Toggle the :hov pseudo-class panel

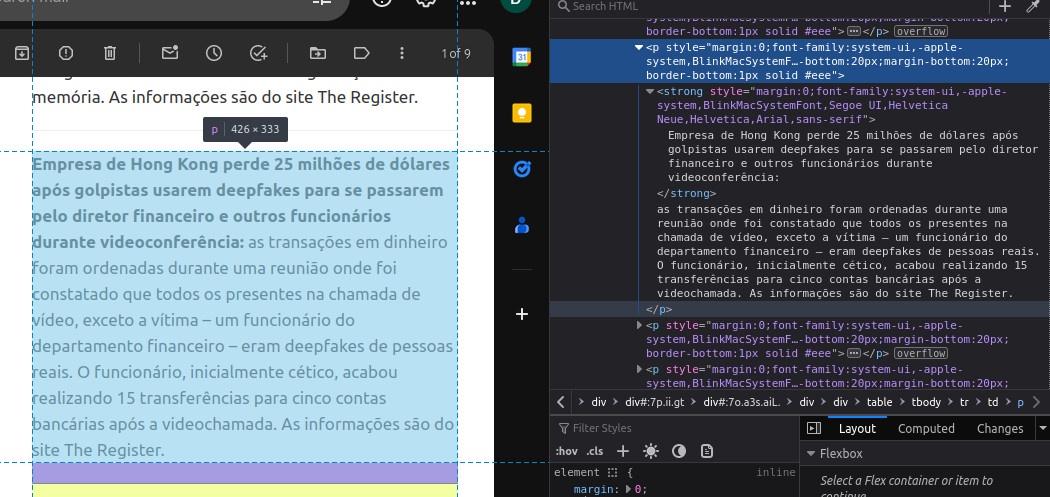[x=566, y=451]
